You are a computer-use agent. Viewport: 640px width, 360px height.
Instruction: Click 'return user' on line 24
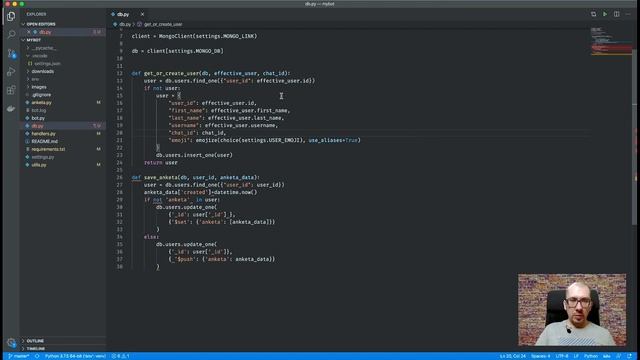pos(160,162)
